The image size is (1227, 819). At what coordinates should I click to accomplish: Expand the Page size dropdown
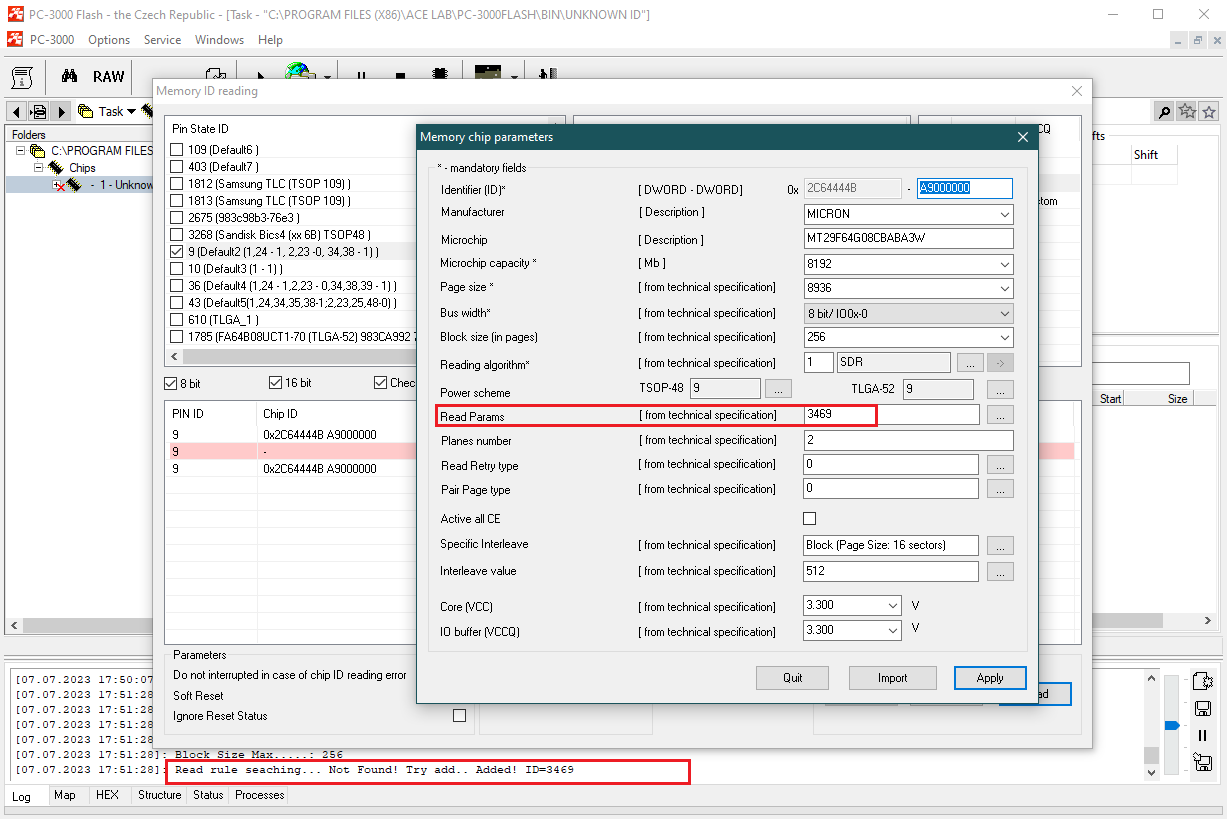[x=908, y=288]
